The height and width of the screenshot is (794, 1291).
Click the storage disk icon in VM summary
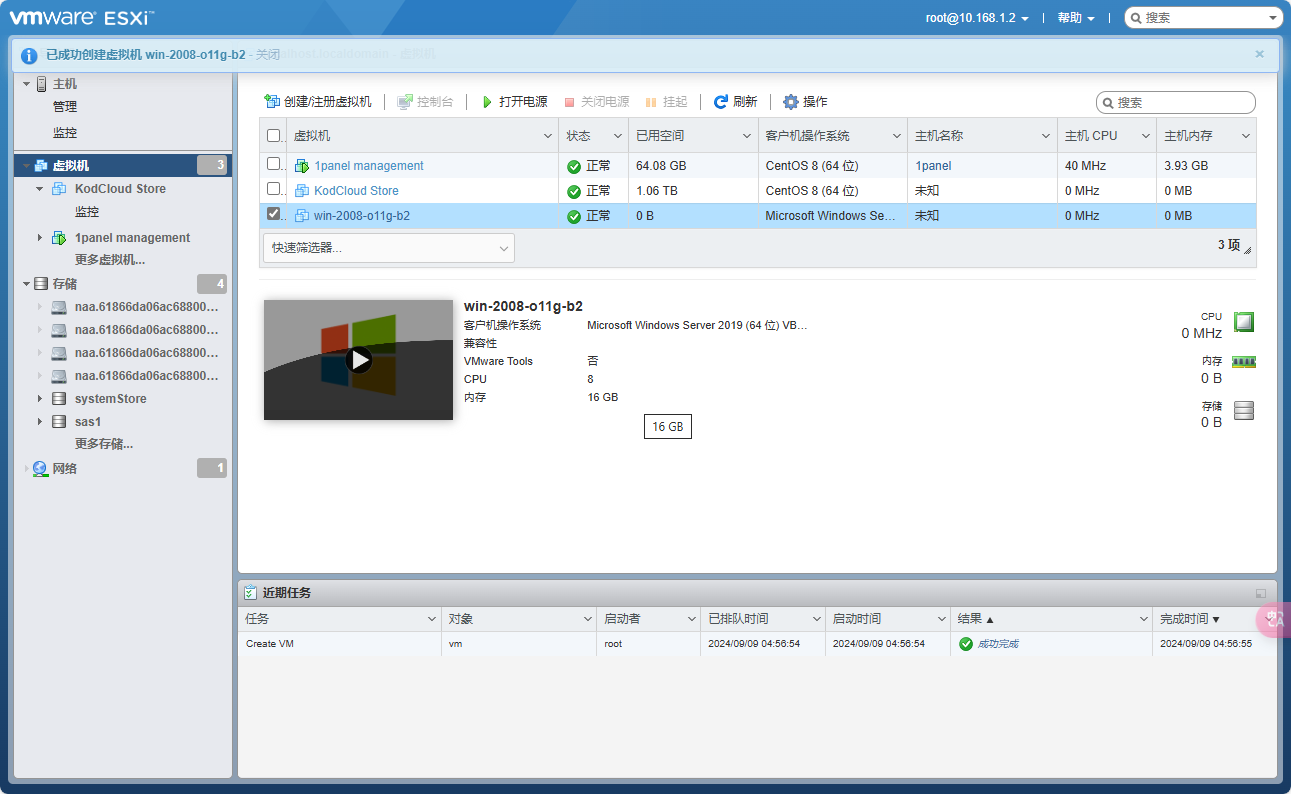tap(1244, 410)
